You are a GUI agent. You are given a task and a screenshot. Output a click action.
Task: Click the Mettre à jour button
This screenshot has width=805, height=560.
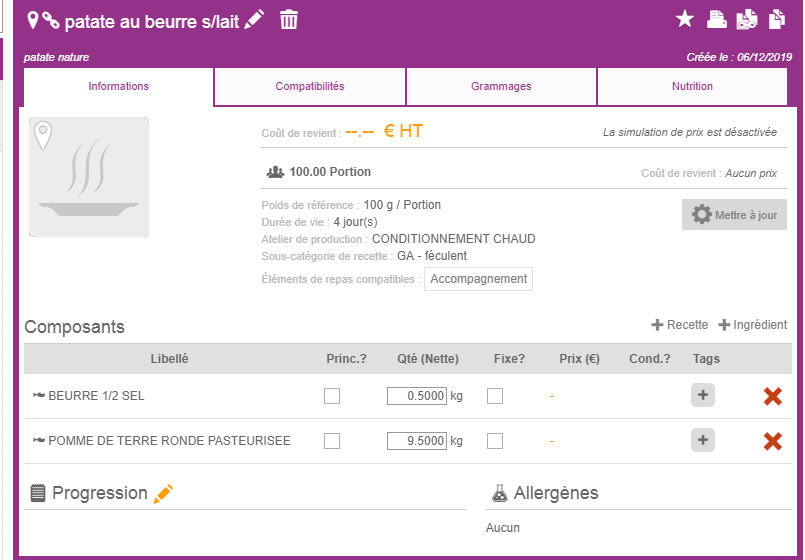click(x=734, y=215)
